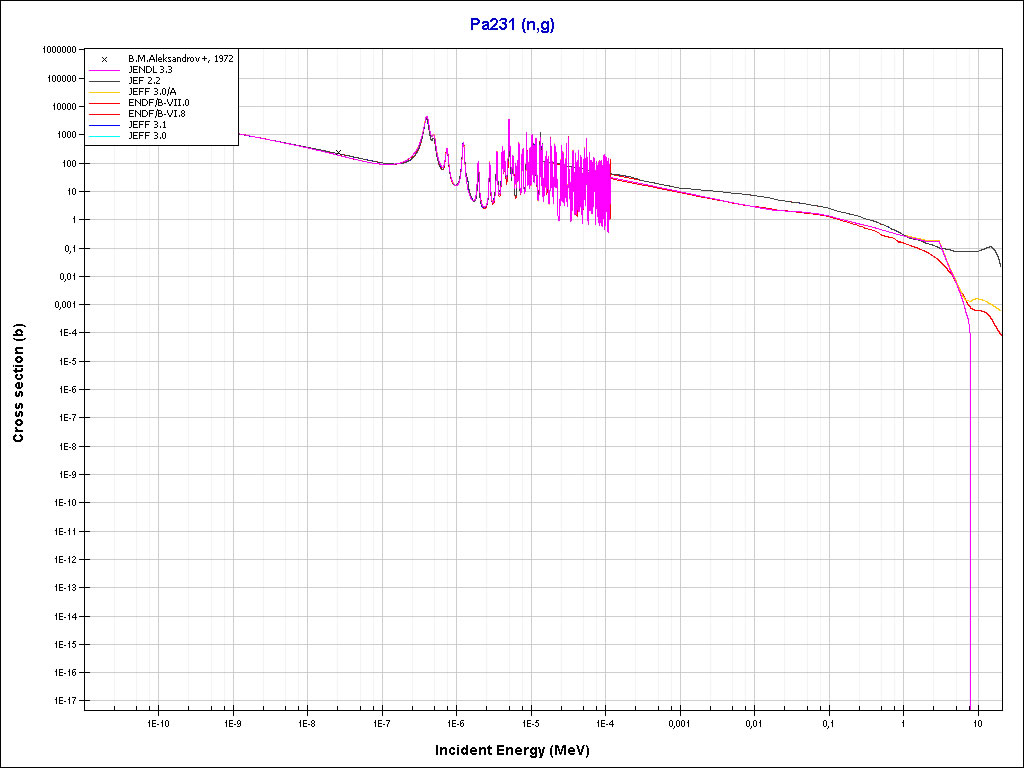The height and width of the screenshot is (768, 1024).
Task: Click the blue JEFF 3.1 legend line
Action: coord(104,124)
